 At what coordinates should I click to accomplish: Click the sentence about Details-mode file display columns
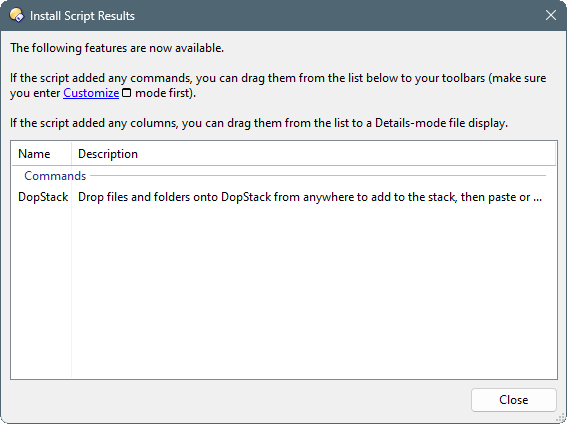[x=259, y=123]
